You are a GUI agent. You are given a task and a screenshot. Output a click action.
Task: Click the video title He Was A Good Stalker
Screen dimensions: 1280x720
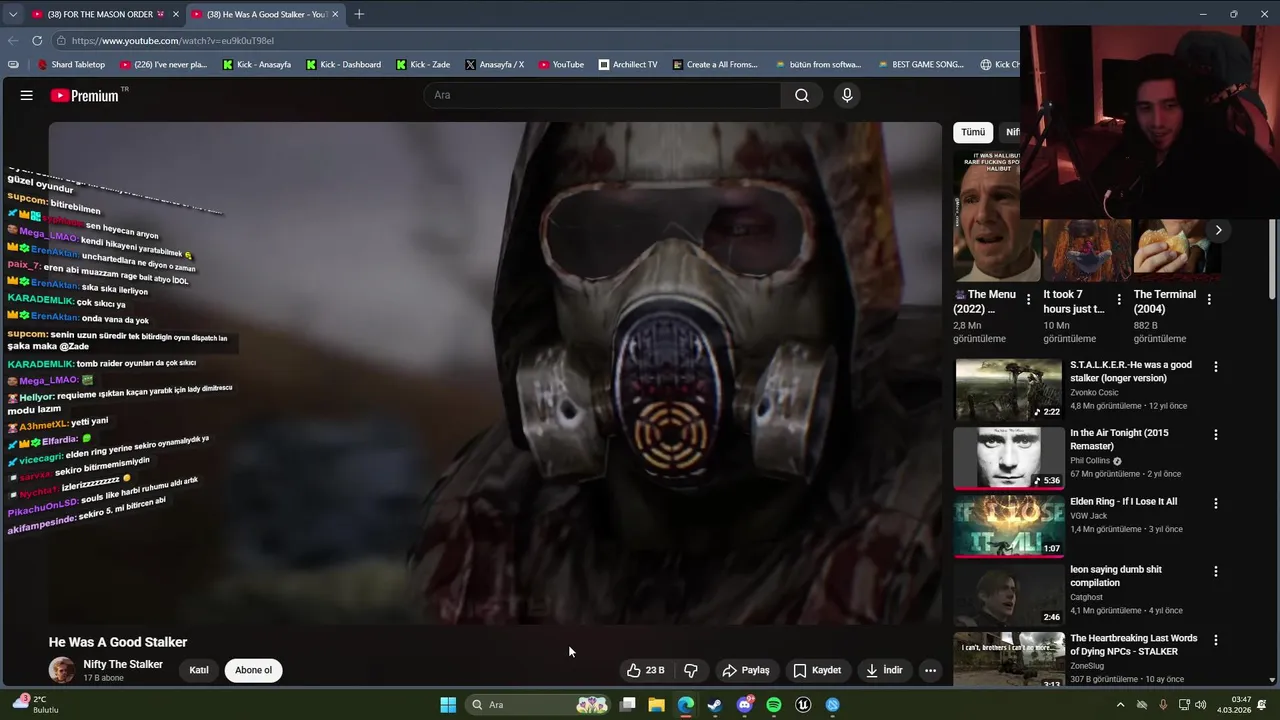point(118,642)
